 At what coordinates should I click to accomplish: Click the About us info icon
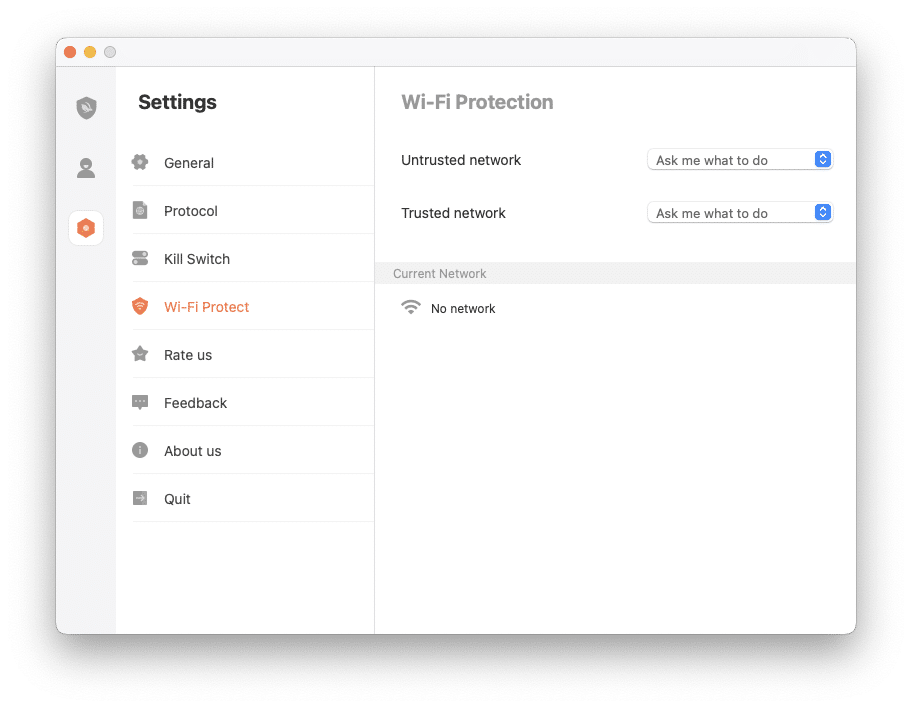(140, 450)
